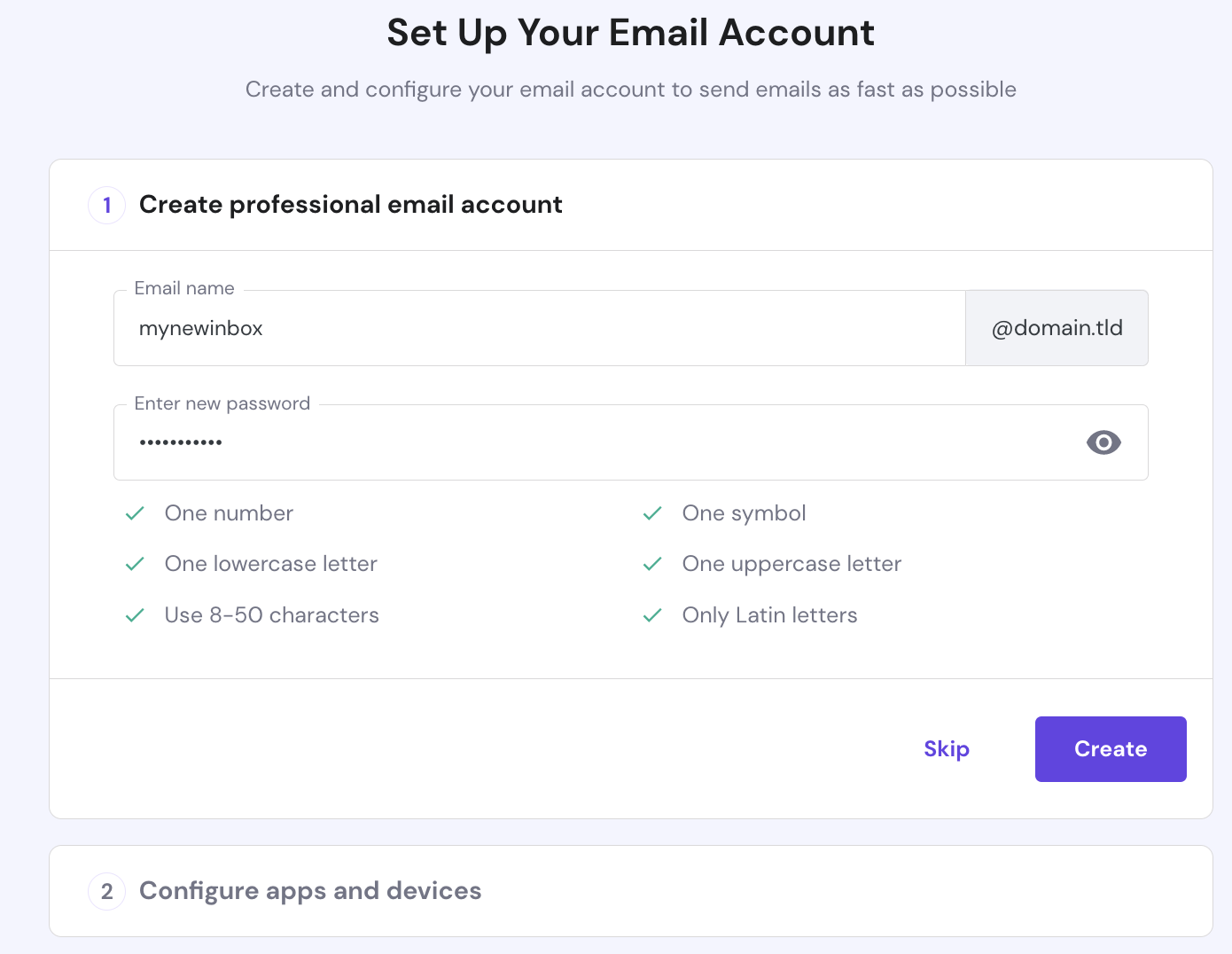Viewport: 1232px width, 954px height.
Task: Expand the Configure apps and devices section
Action: pyautogui.click(x=309, y=891)
